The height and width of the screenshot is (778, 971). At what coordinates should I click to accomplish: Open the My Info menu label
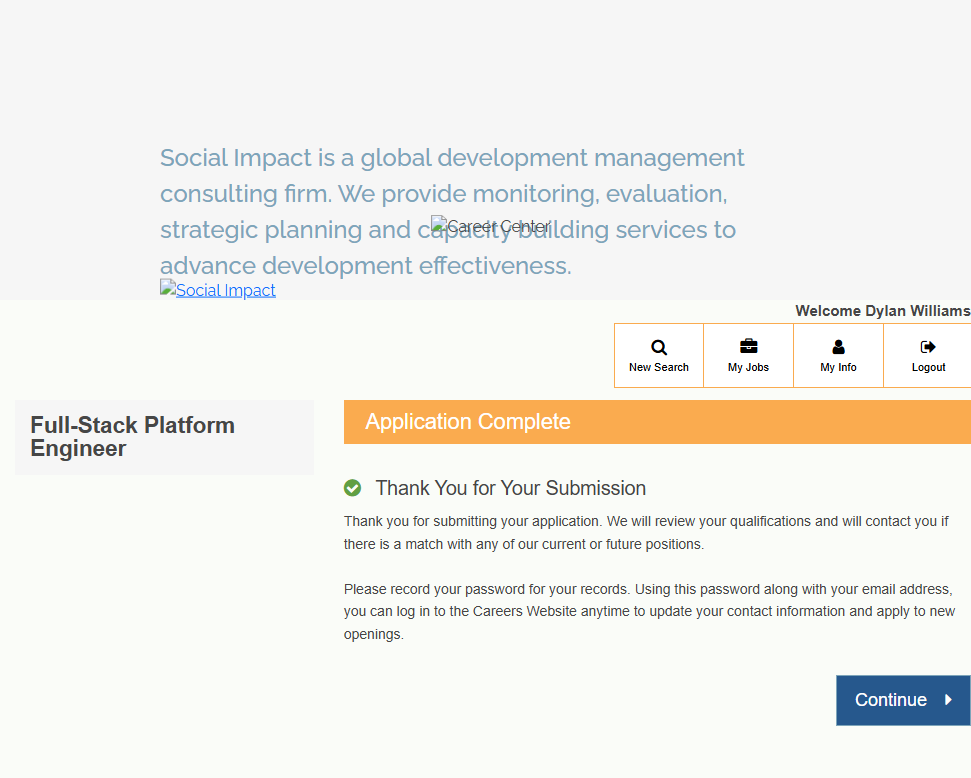point(838,367)
